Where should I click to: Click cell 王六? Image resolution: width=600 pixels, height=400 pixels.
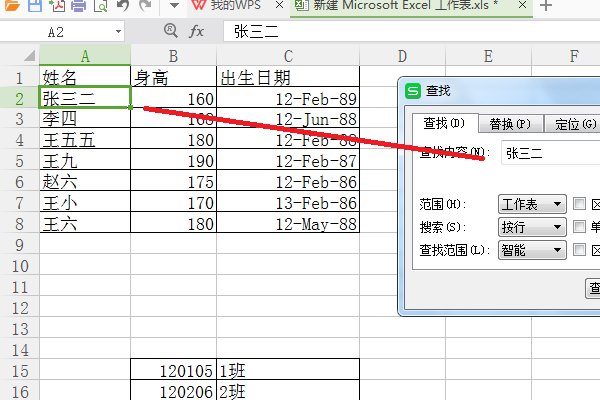85,224
